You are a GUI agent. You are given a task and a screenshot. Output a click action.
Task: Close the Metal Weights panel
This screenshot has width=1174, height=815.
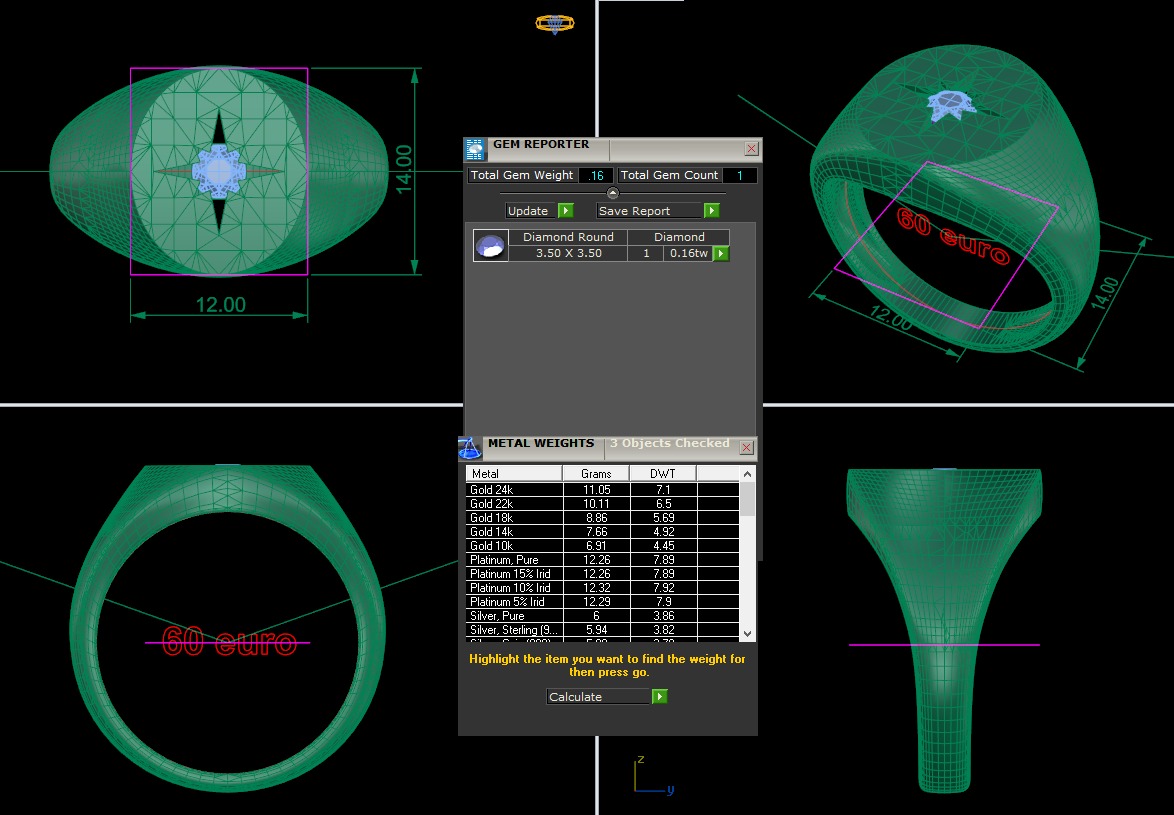[x=746, y=447]
